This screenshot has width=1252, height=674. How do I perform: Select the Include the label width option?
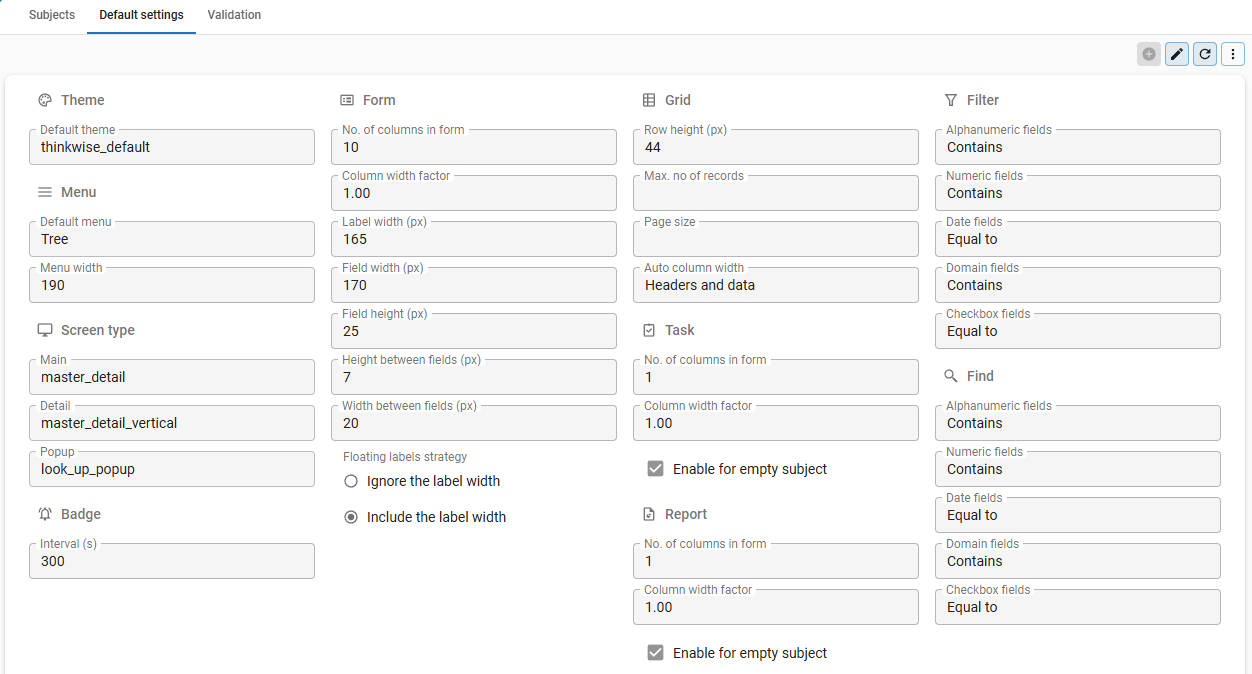point(351,516)
